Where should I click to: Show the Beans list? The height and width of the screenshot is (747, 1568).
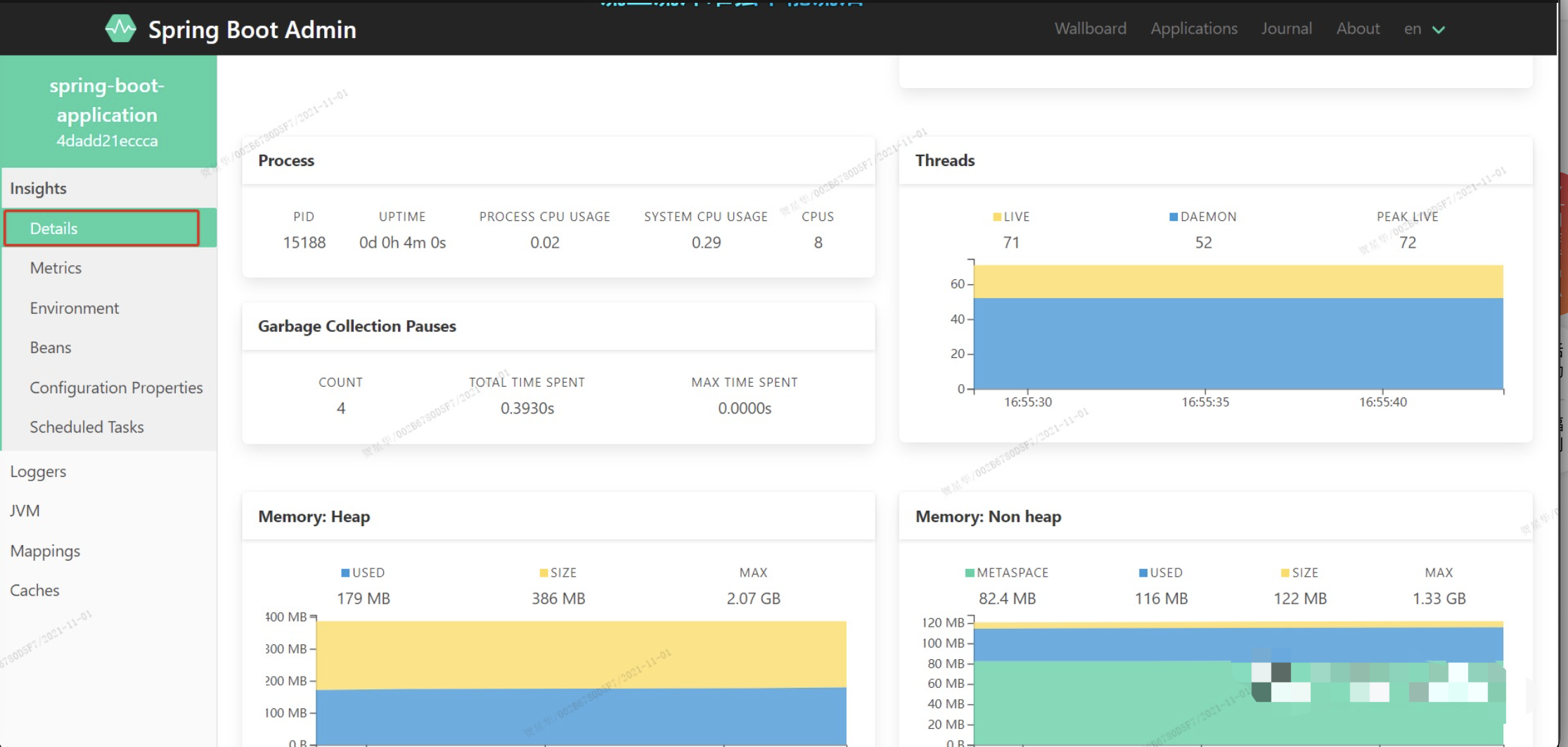pyautogui.click(x=51, y=347)
